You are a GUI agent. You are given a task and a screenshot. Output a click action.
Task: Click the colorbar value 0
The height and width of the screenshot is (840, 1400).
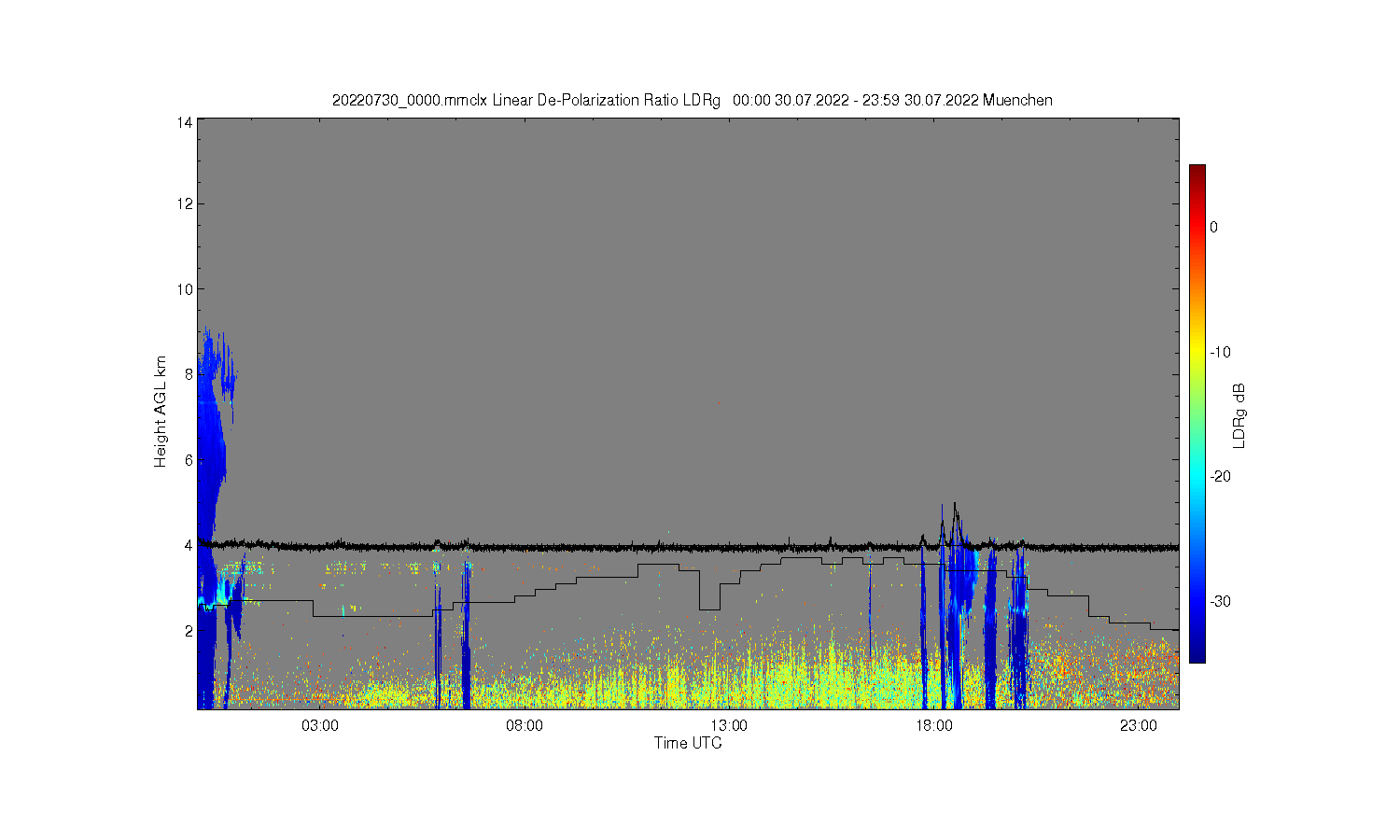pyautogui.click(x=1213, y=227)
